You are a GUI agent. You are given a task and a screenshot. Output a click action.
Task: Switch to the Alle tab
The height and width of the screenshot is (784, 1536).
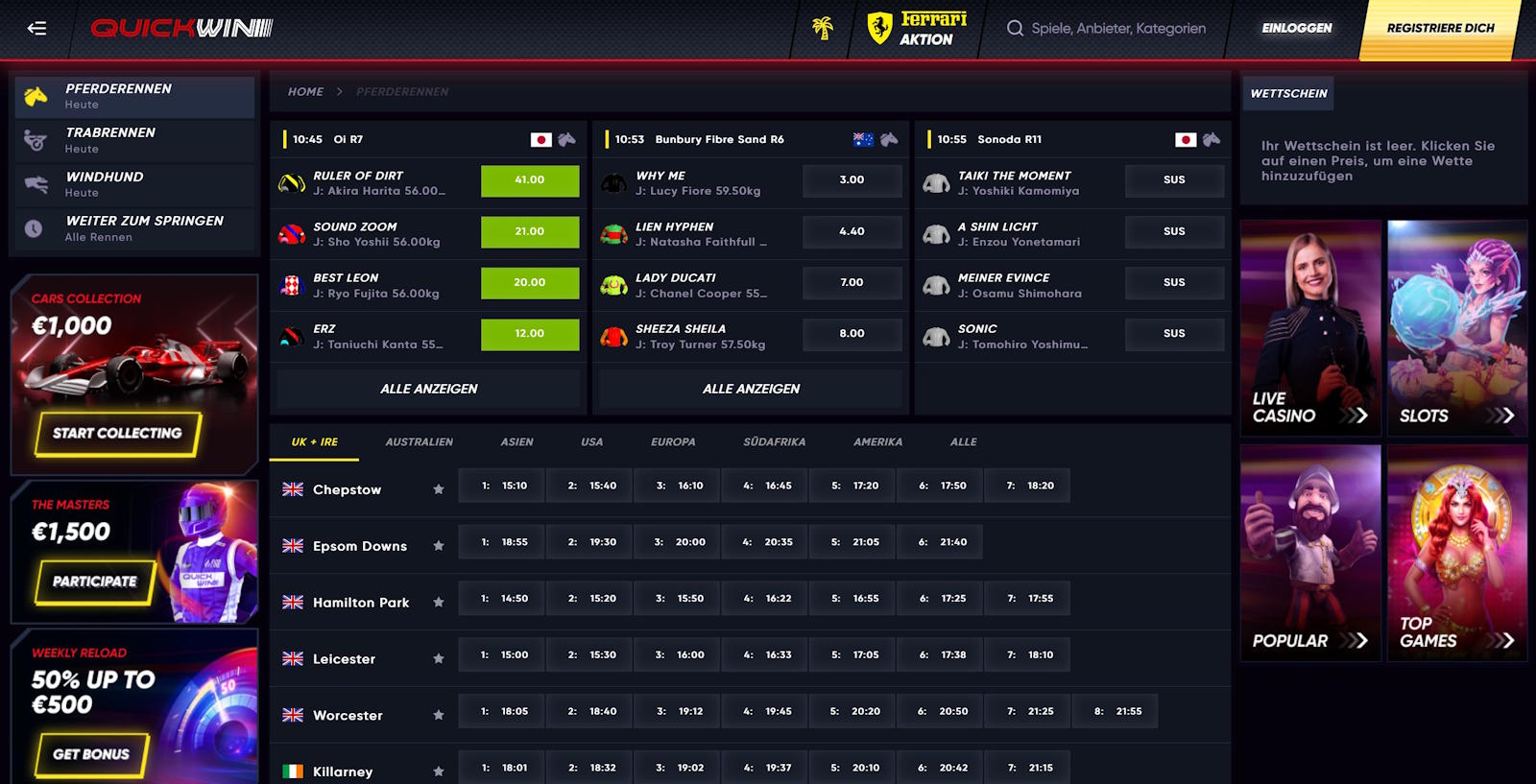(x=964, y=442)
